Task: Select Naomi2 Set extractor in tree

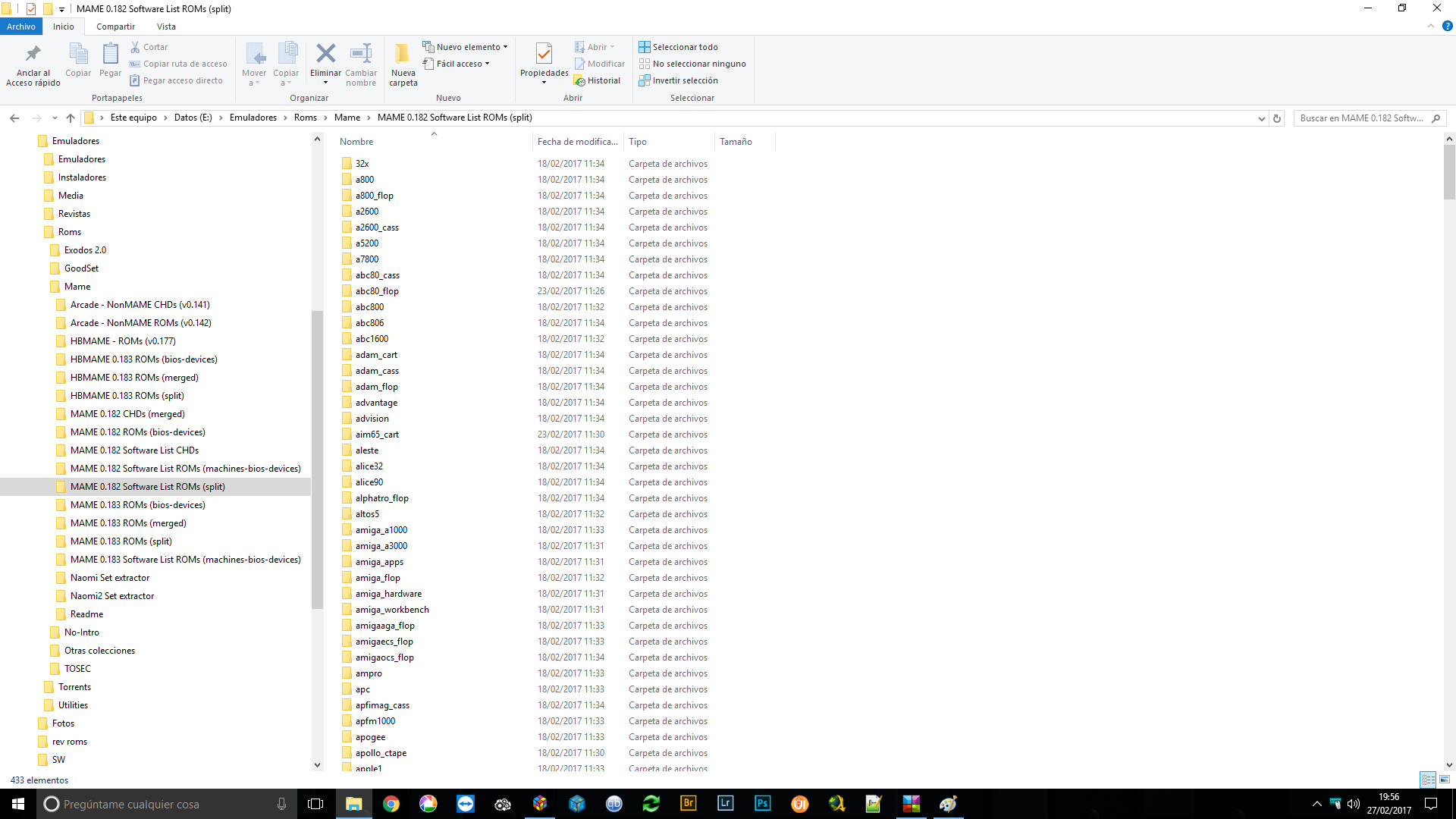Action: click(x=111, y=596)
